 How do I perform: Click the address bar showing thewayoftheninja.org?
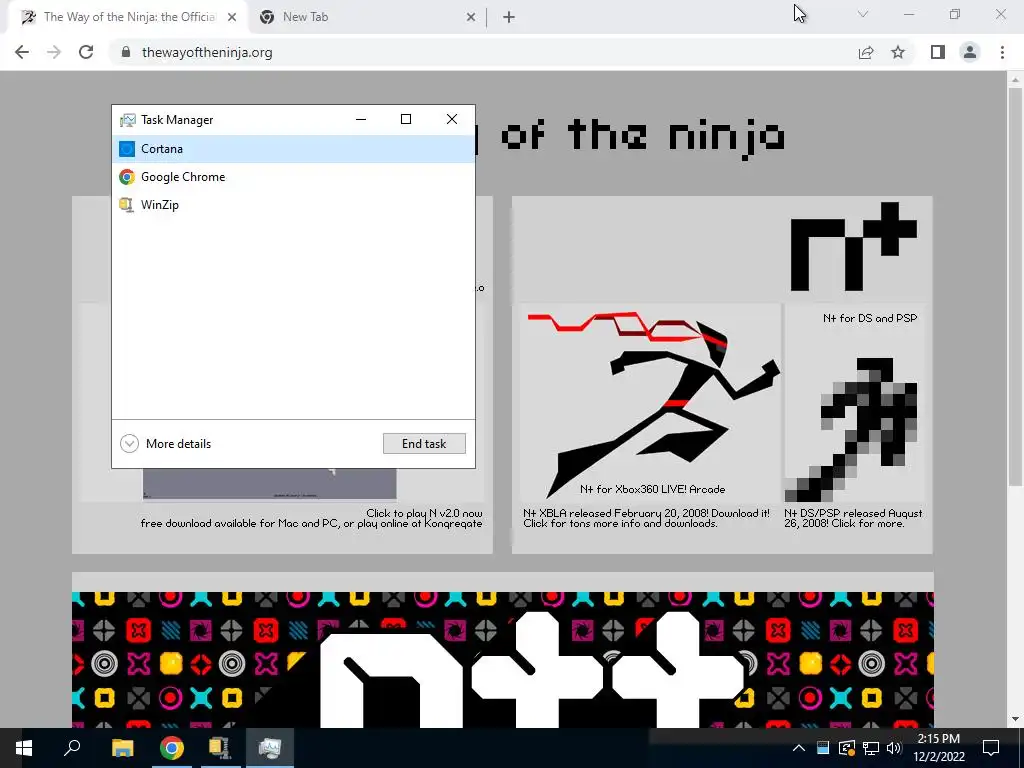tap(483, 52)
